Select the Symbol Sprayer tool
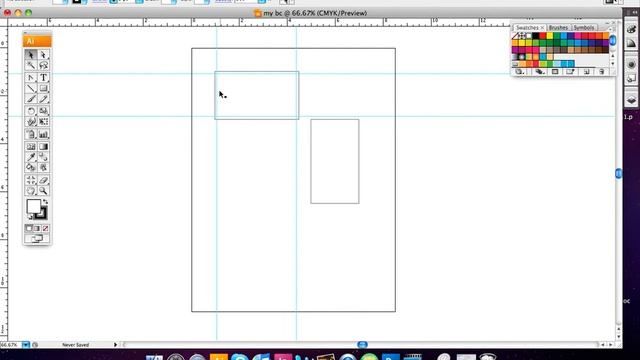640x360 pixels. point(31,134)
